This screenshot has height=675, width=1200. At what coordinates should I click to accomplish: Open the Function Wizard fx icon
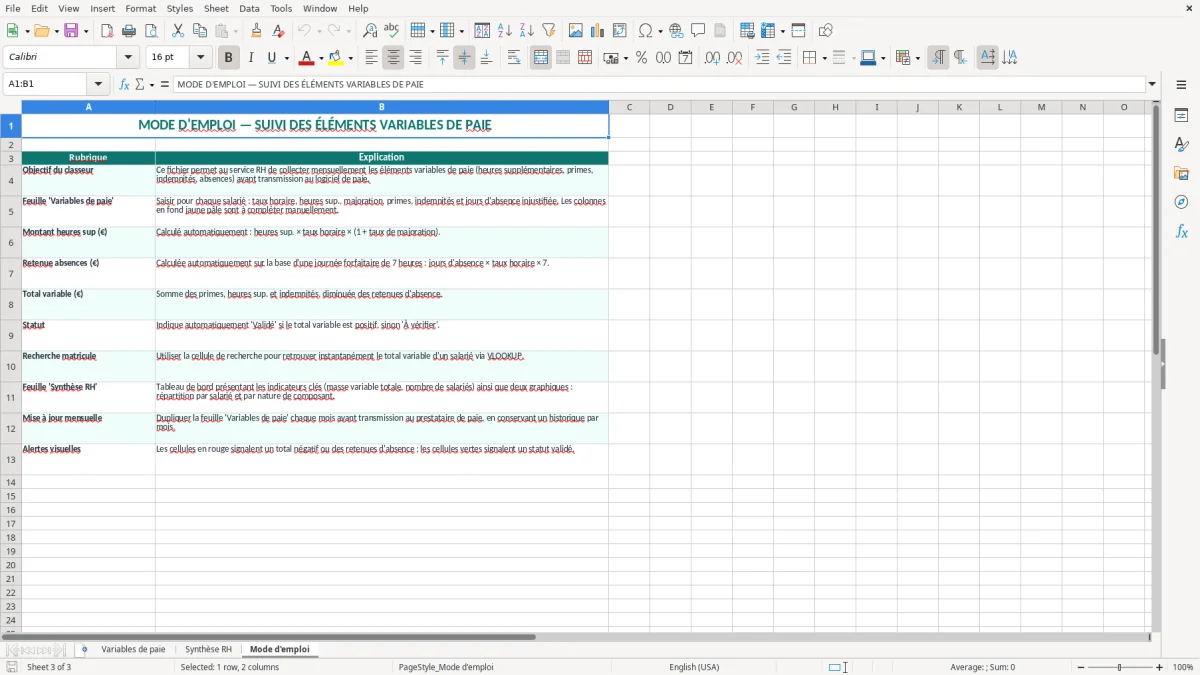pyautogui.click(x=125, y=84)
